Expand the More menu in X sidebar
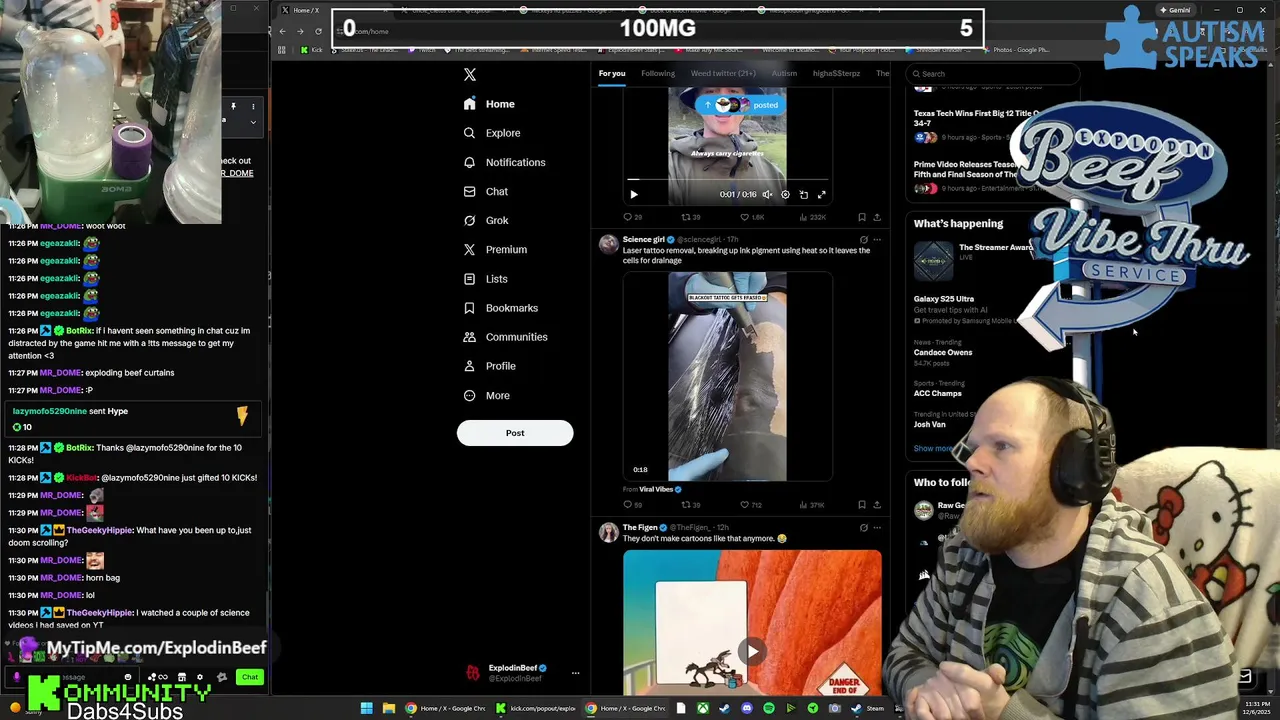This screenshot has width=1280, height=720. pos(487,395)
